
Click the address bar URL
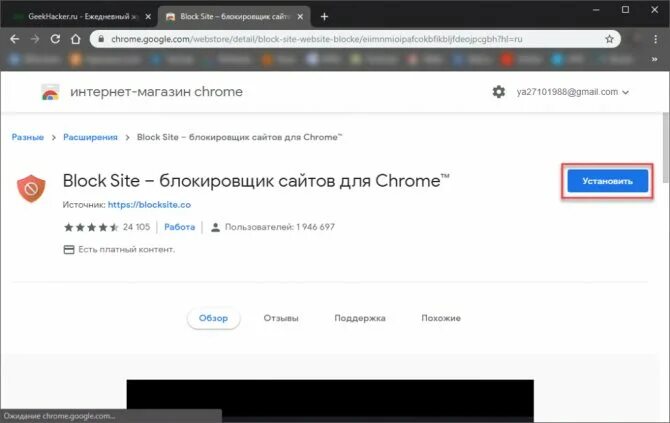click(x=317, y=39)
